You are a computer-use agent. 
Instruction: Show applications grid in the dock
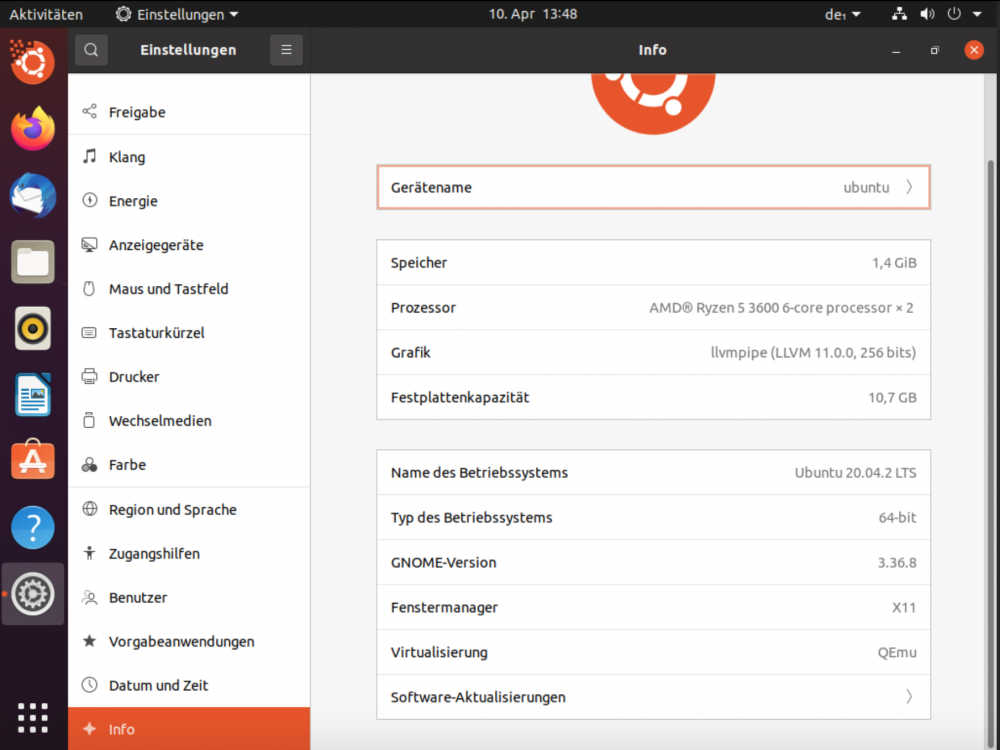coord(33,718)
